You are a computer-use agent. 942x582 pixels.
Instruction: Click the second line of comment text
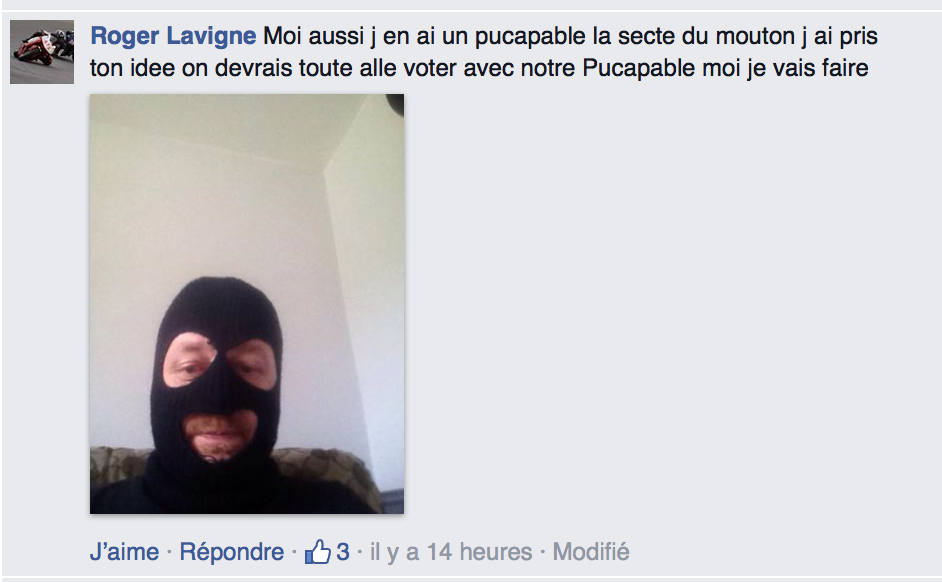coord(479,68)
